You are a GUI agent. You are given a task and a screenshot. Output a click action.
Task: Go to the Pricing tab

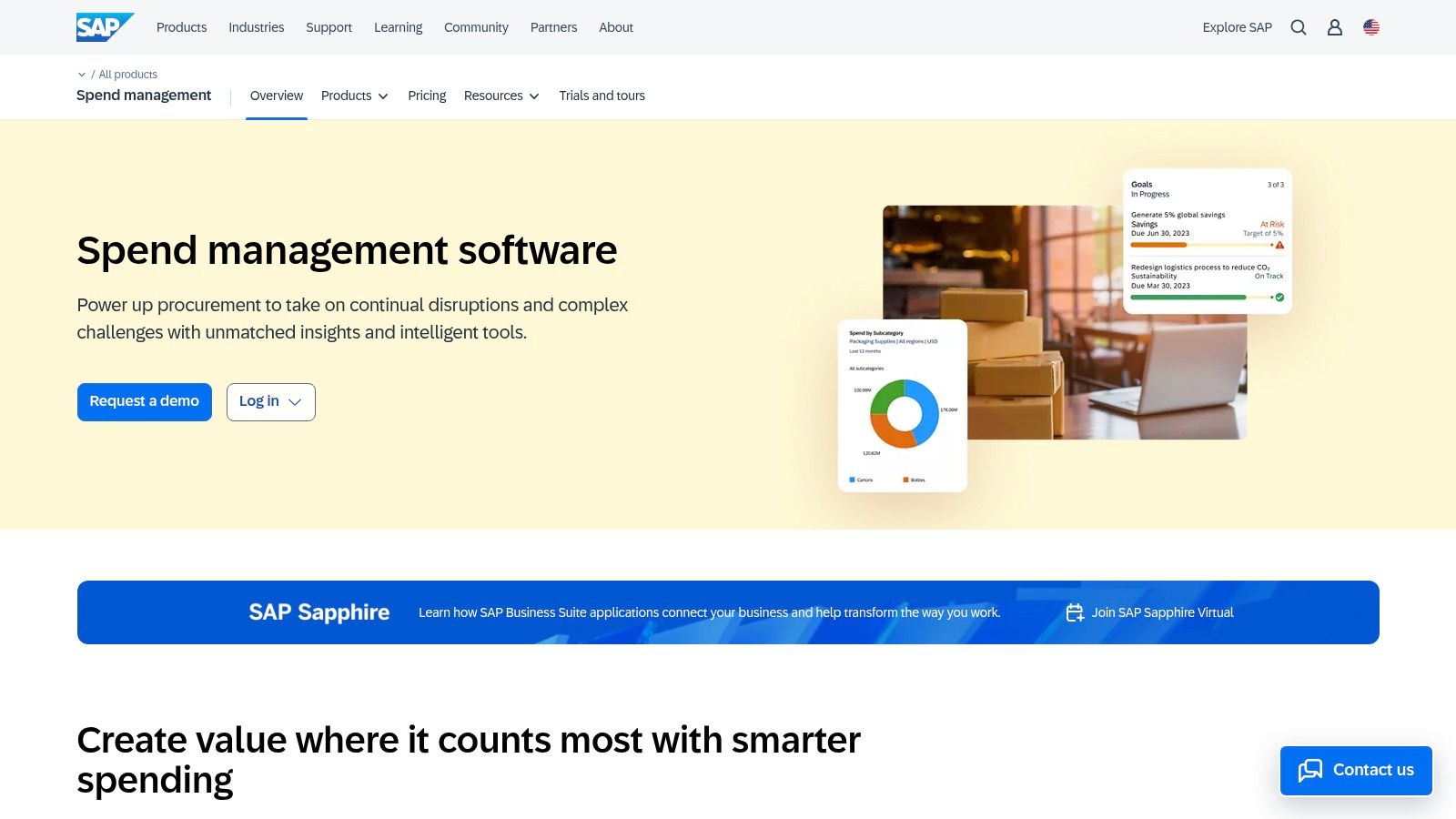coord(427,96)
